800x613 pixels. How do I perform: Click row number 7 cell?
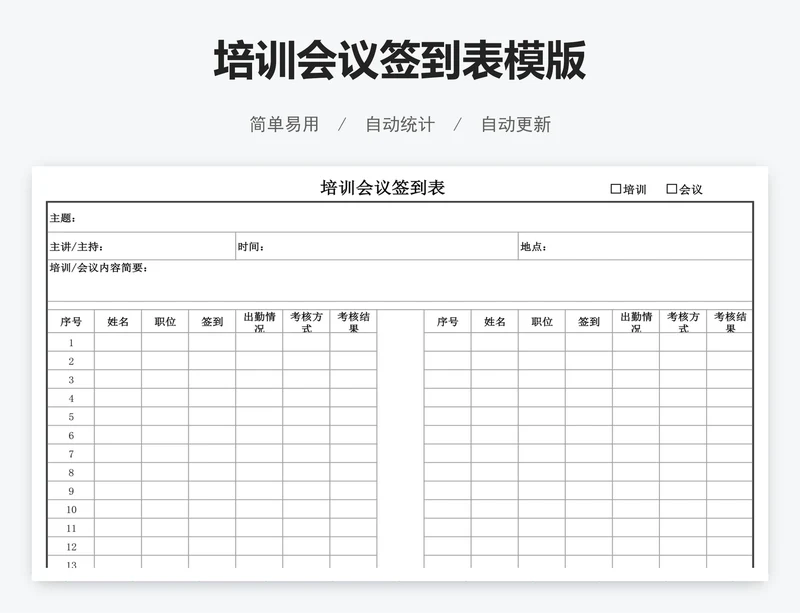tap(71, 454)
